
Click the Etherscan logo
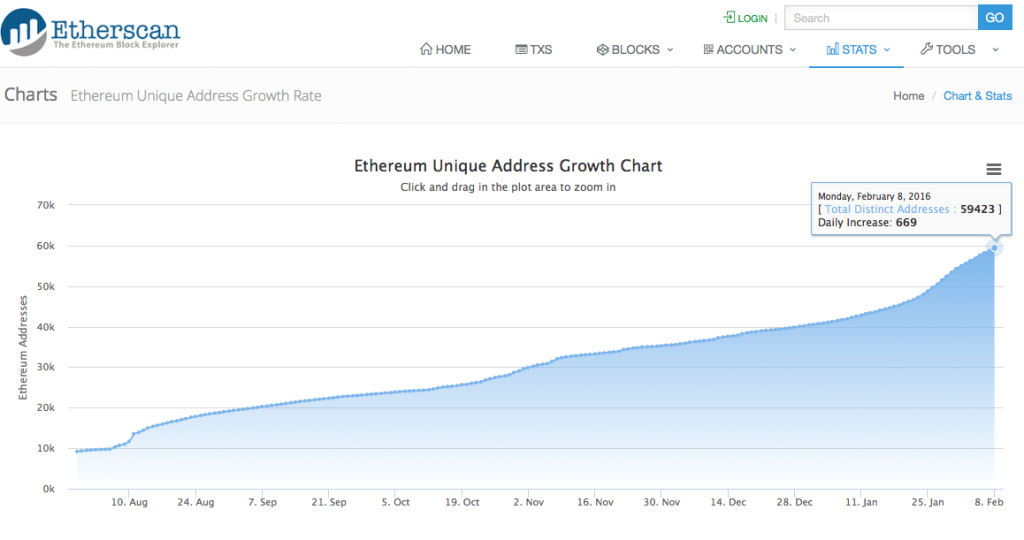[x=91, y=32]
